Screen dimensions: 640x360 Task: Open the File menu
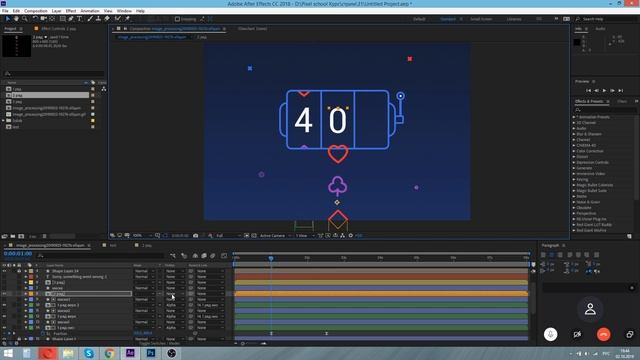click(5, 11)
